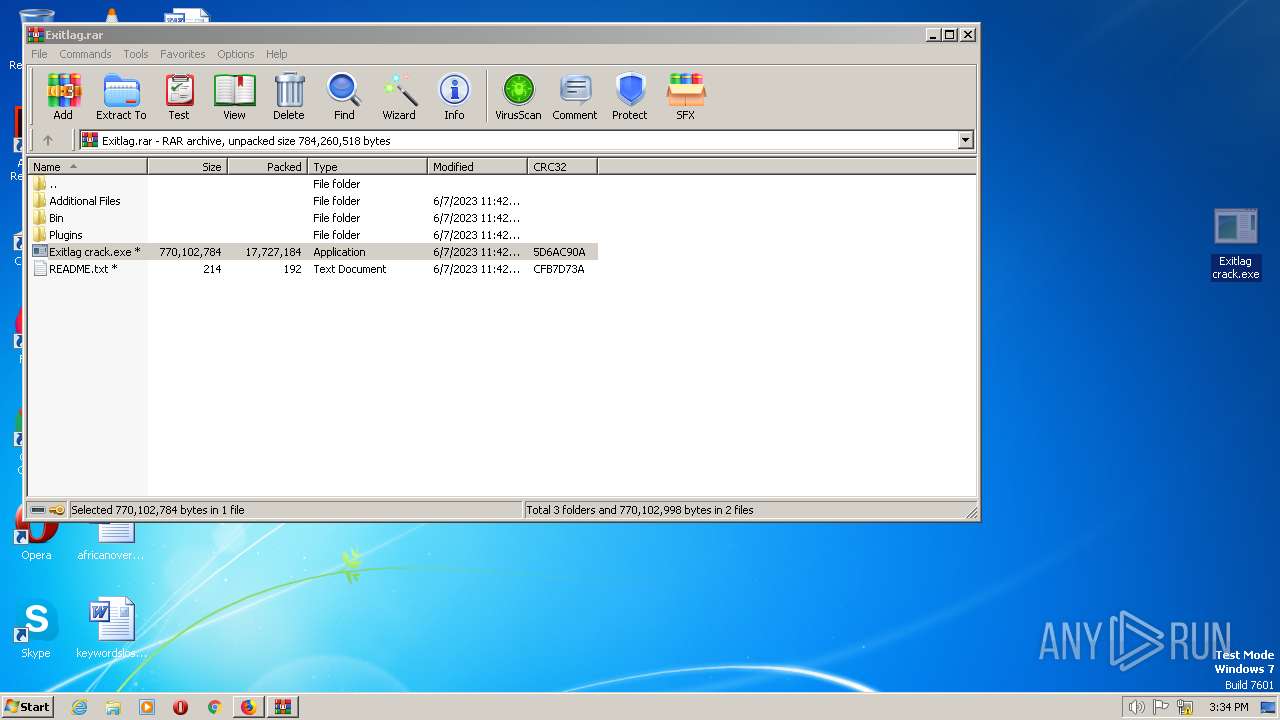Select the keywords Word document on desktop
The height and width of the screenshot is (720, 1280).
[111, 630]
